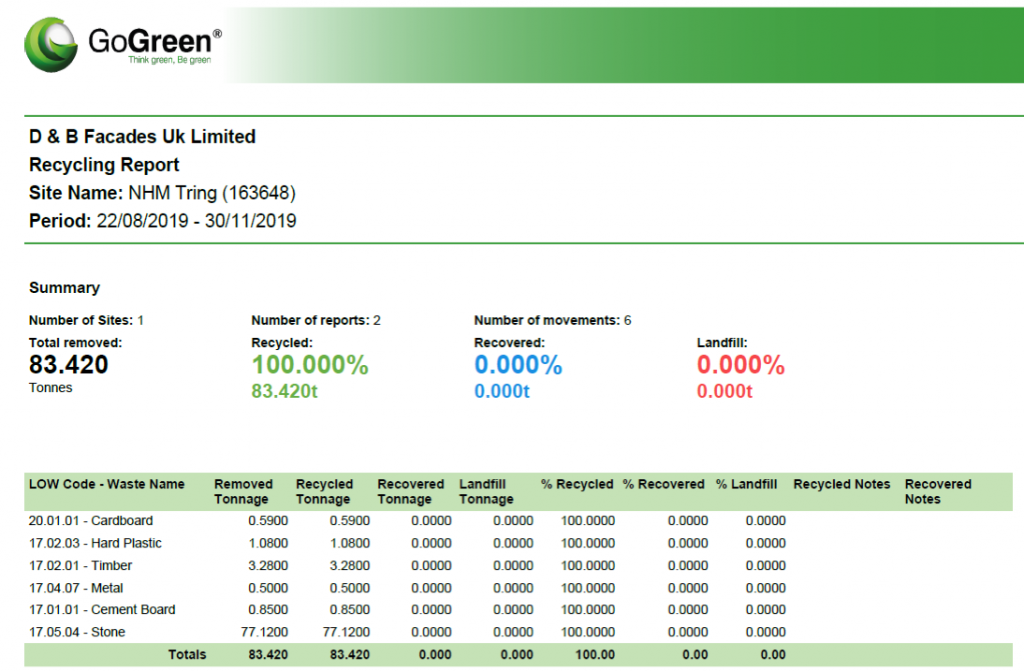Select the '17.02.01 - Timber' row label
The height and width of the screenshot is (672, 1024).
pos(80,565)
